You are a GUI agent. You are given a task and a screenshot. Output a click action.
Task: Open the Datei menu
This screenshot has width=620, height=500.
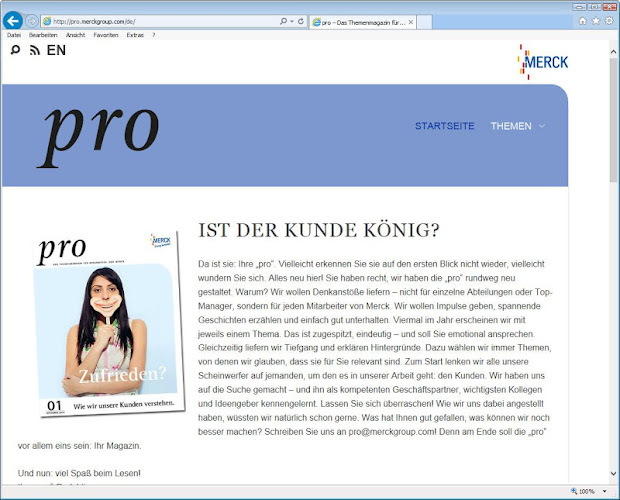tap(14, 35)
